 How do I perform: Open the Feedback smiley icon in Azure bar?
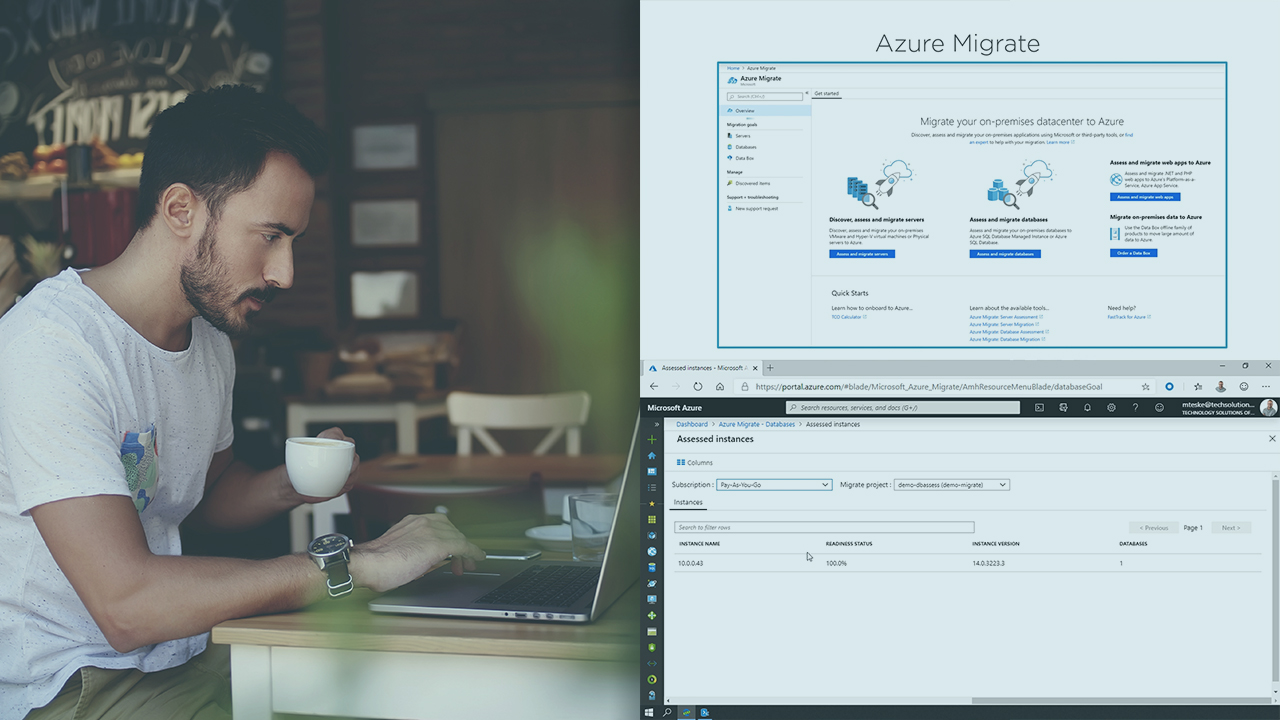tap(1159, 408)
